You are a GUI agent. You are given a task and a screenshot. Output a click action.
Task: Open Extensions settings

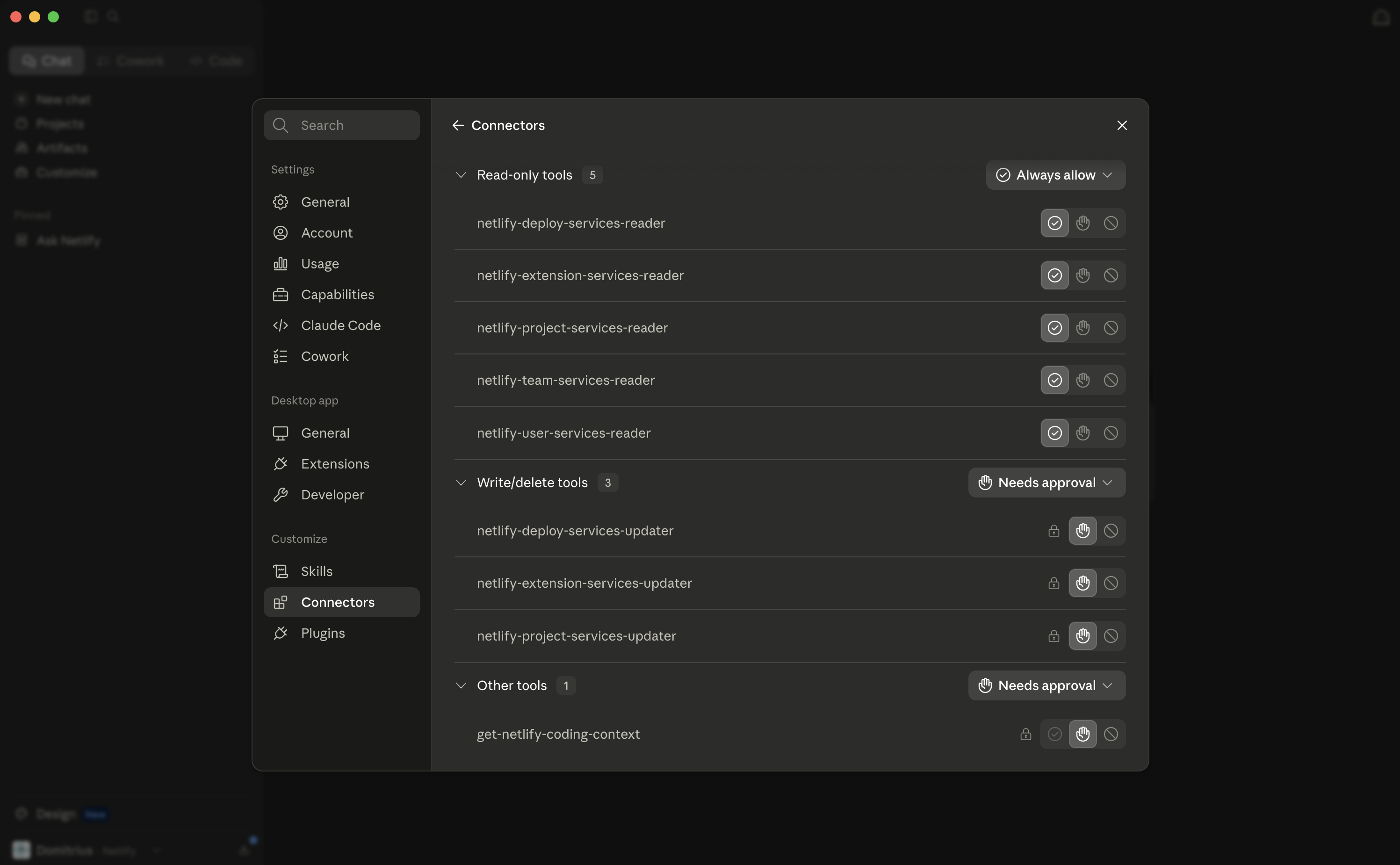click(341, 464)
